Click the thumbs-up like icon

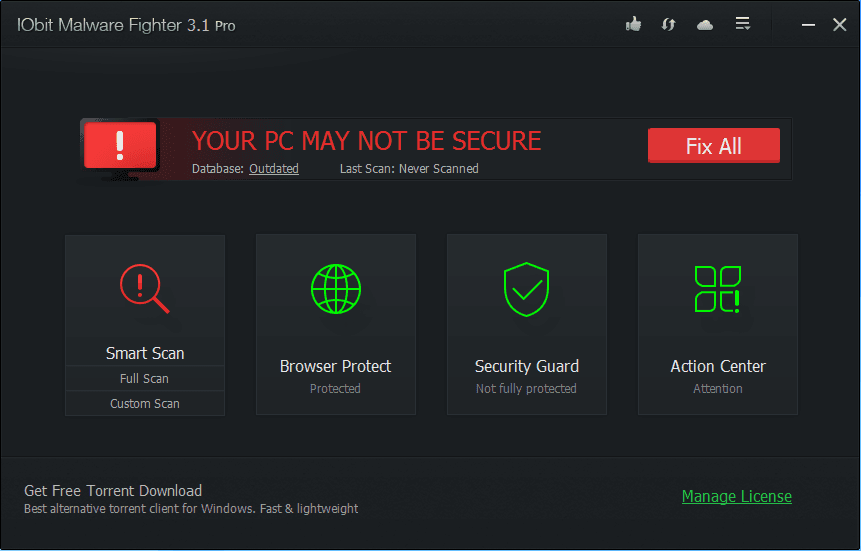[x=633, y=24]
